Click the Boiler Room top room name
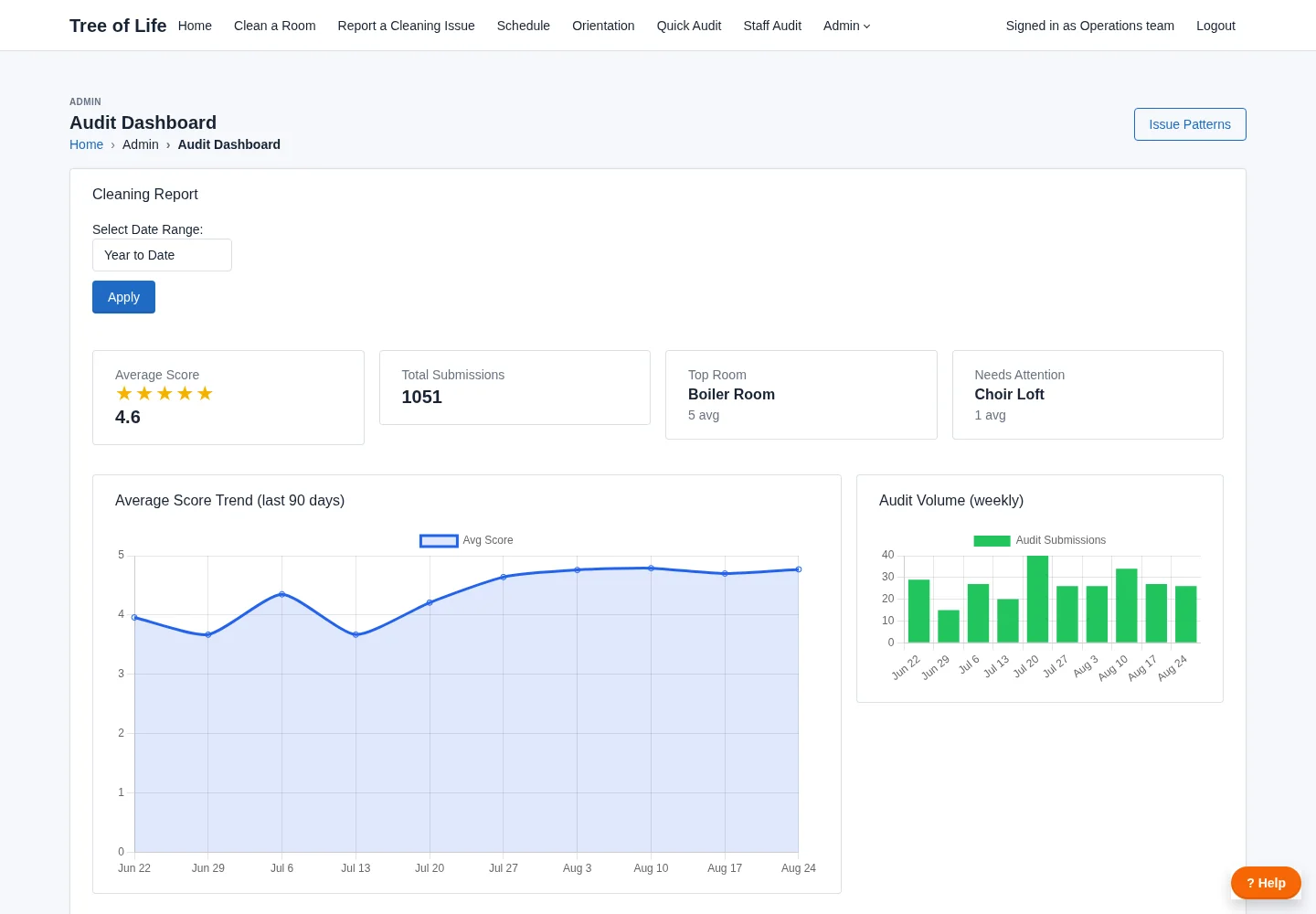 [x=731, y=394]
